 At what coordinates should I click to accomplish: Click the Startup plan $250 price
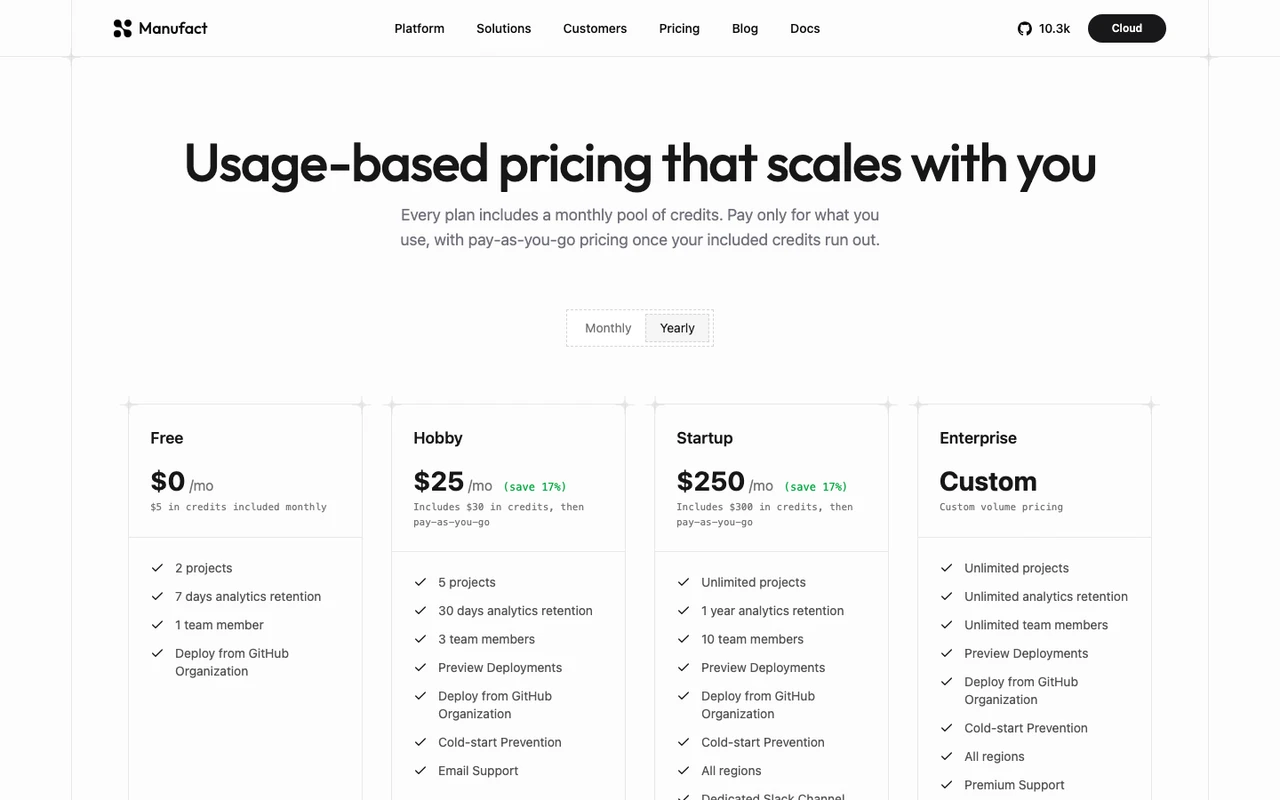coord(711,481)
